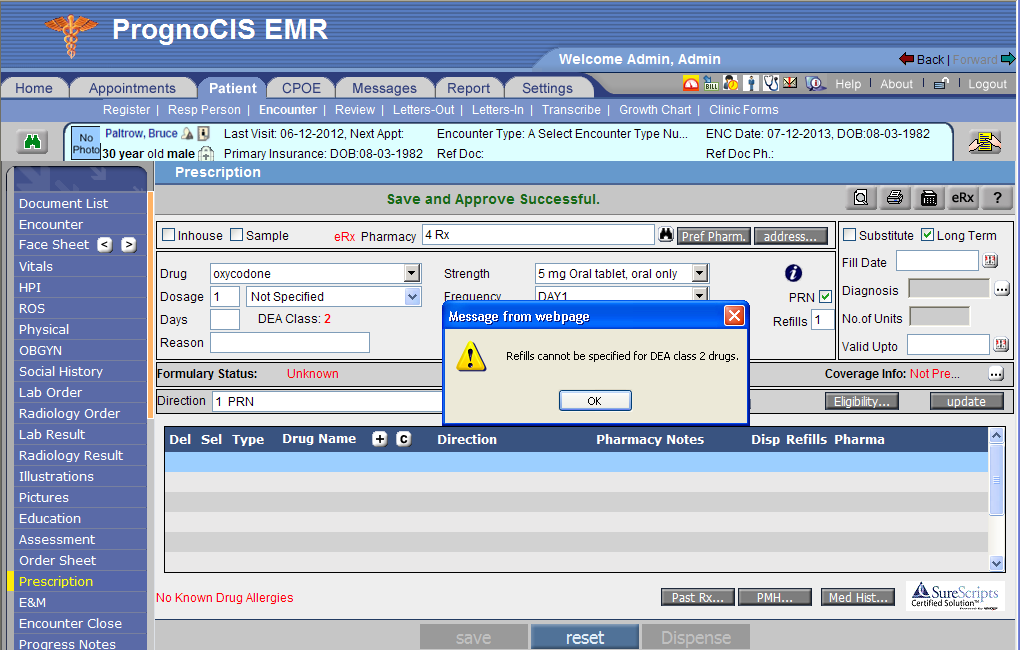Screen dimensions: 1020x650
Task: Open the question mark help button
Action: click(x=997, y=198)
